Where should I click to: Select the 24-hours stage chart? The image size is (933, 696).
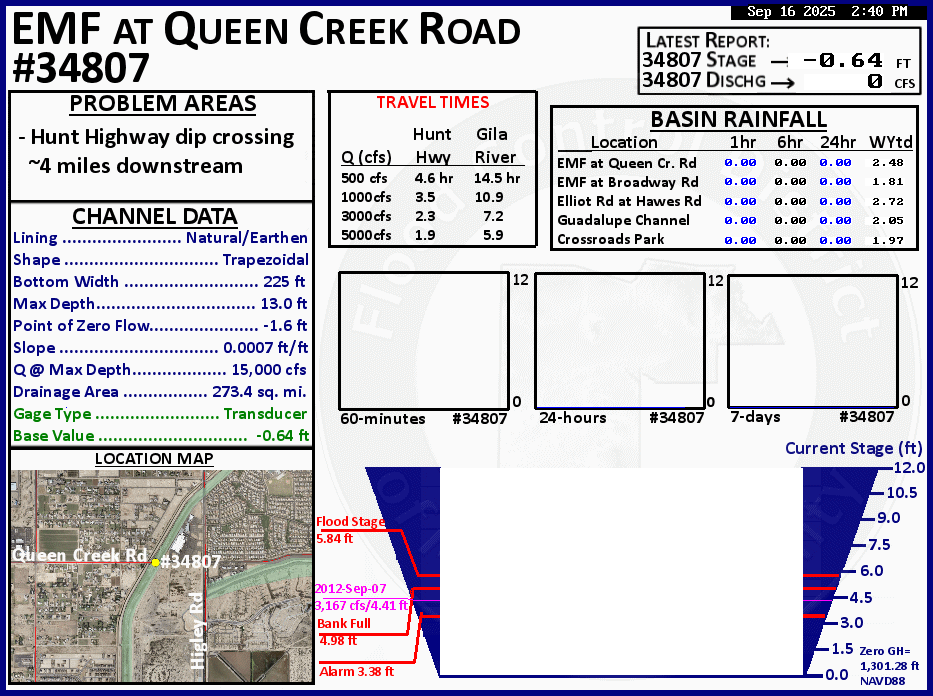click(619, 341)
